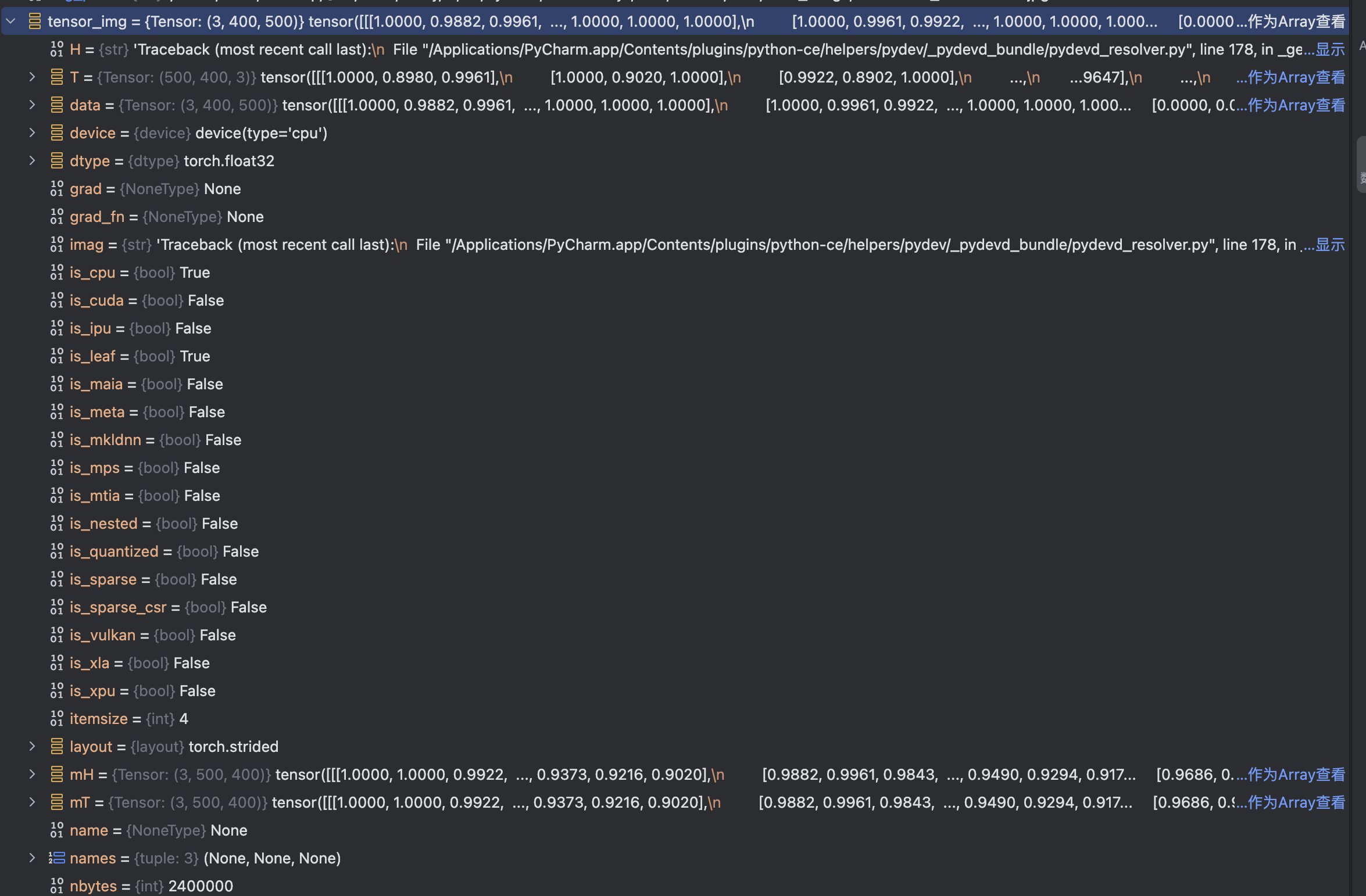The height and width of the screenshot is (896, 1366).
Task: Click the primitive icon beside itemsize
Action: tap(56, 719)
